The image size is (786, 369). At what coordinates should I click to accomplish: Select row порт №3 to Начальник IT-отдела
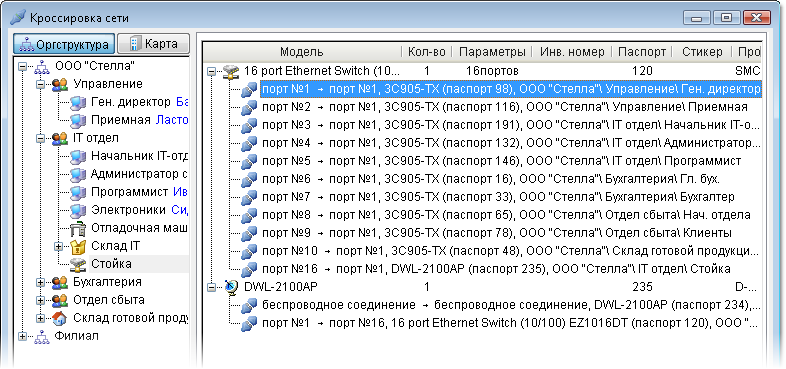click(511, 125)
